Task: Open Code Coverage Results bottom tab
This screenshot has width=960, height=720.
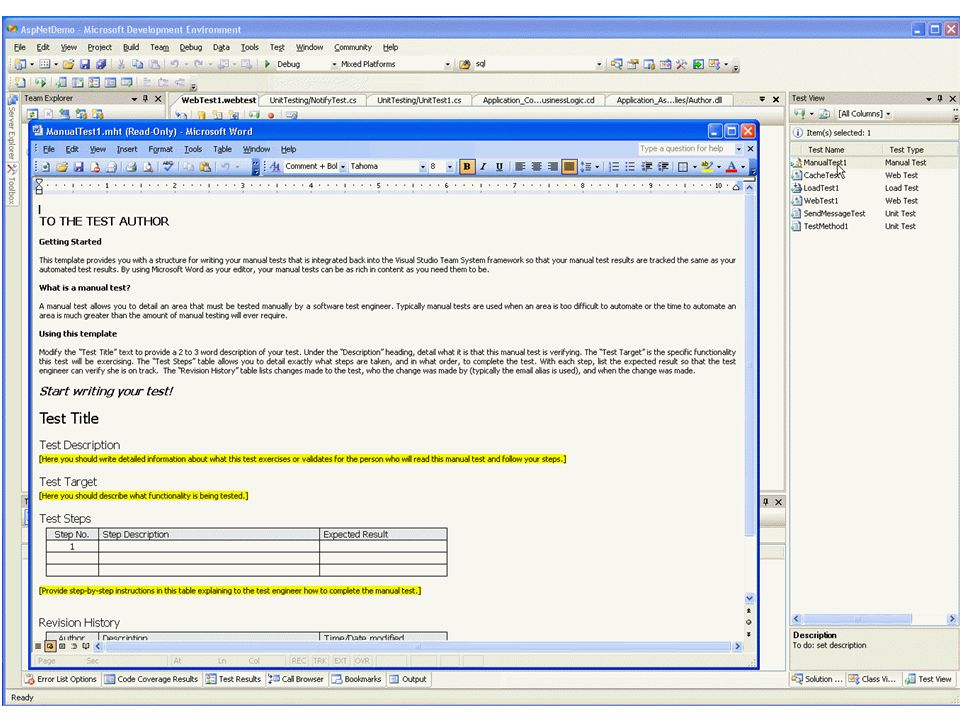Action: pyautogui.click(x=151, y=679)
